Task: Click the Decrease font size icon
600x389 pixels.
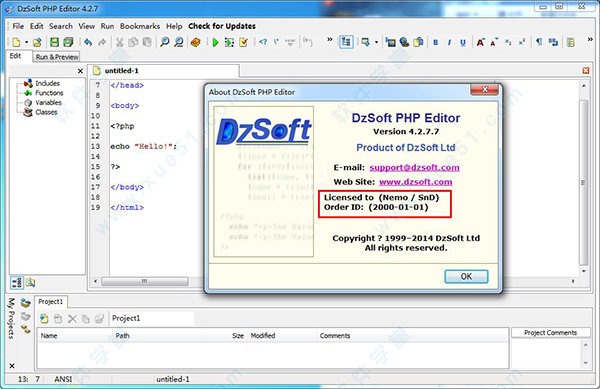Action: click(494, 42)
